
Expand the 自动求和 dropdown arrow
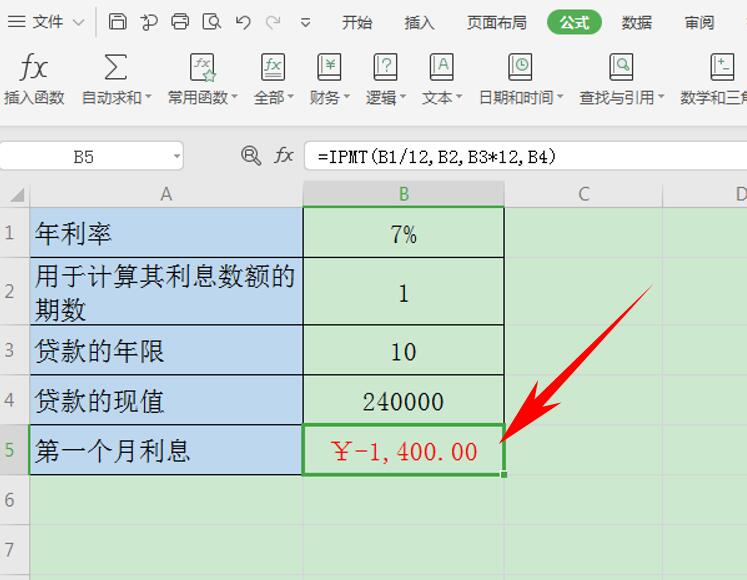(148, 97)
